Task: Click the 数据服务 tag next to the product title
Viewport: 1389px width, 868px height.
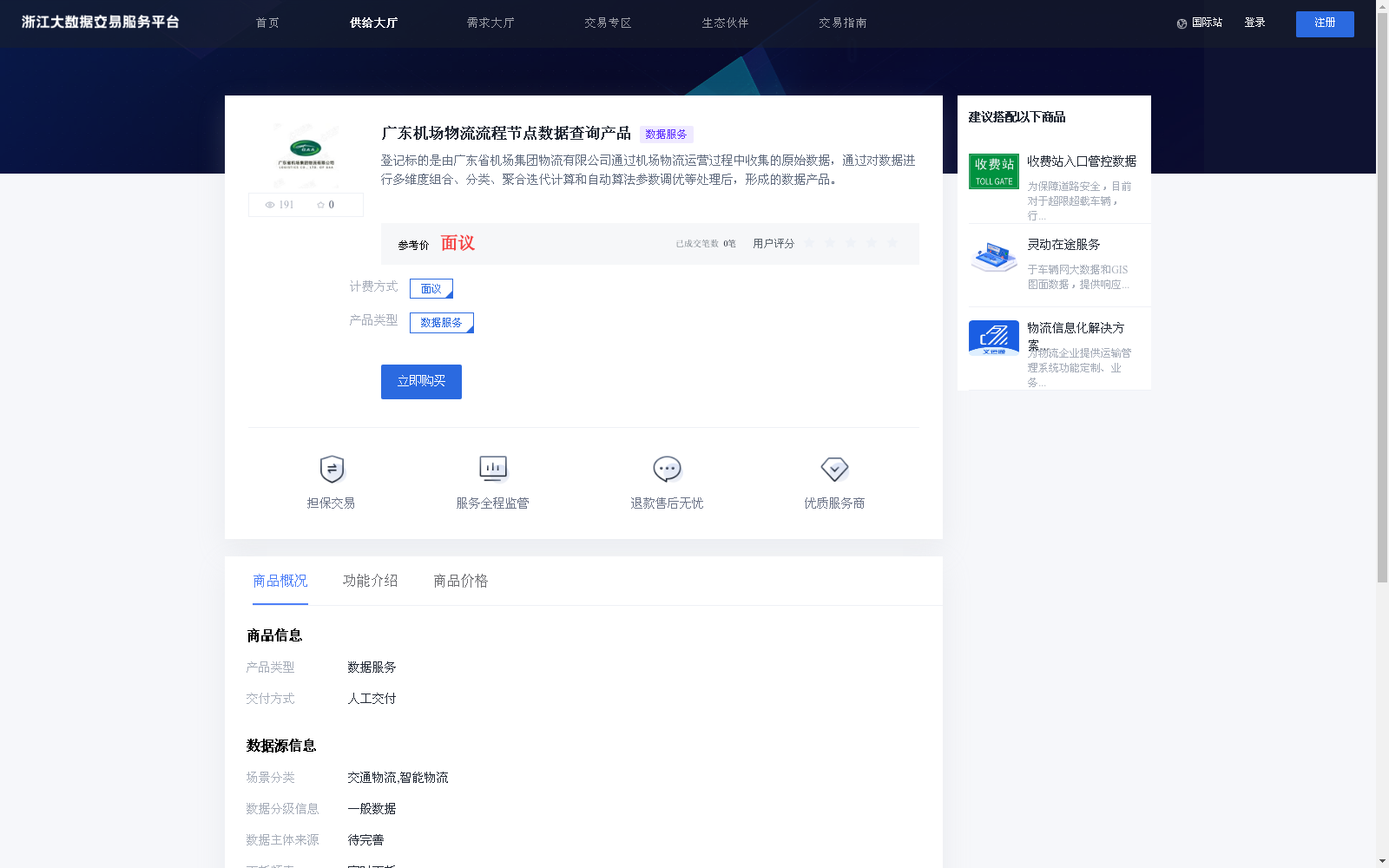Action: point(666,135)
